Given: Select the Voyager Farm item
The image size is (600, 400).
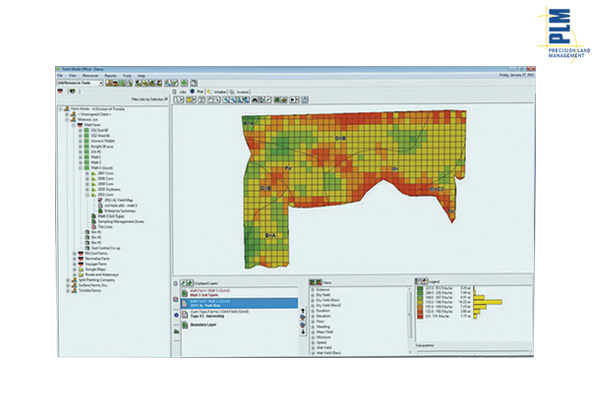Looking at the screenshot, I should coord(96,264).
